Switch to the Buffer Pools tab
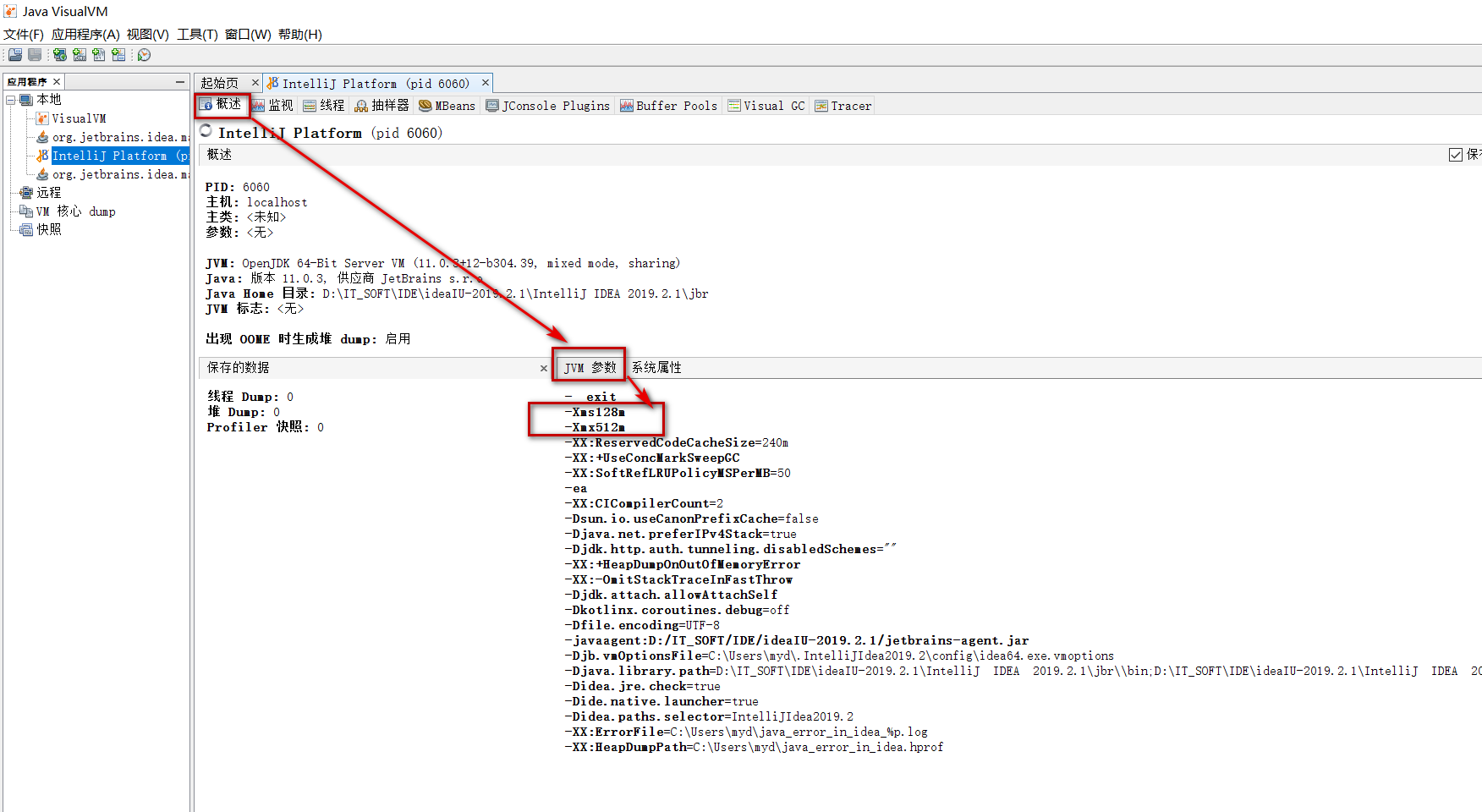Viewport: 1482px width, 812px height. 668,106
